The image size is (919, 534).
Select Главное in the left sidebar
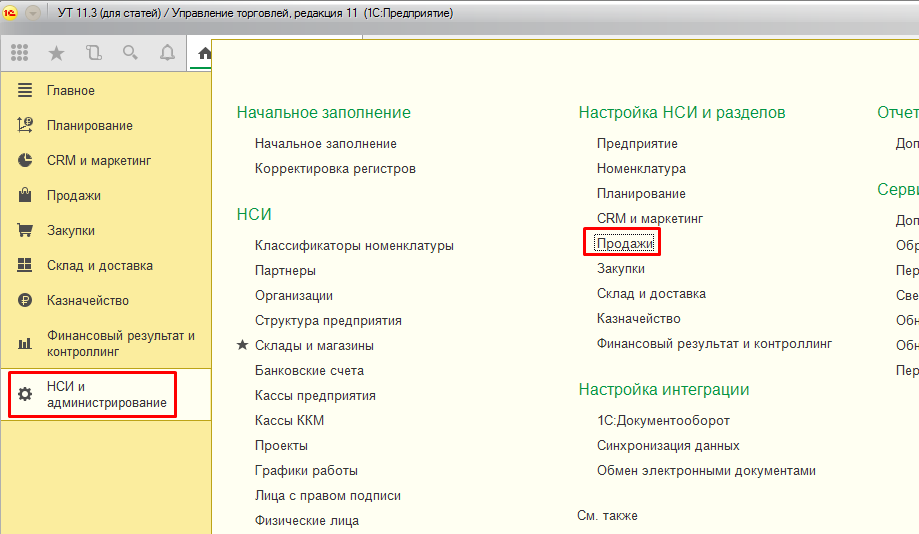pos(70,90)
